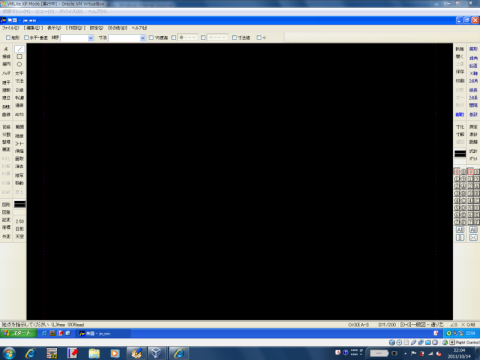Open the 設定(S) menu
The image size is (480, 360).
coord(97,28)
